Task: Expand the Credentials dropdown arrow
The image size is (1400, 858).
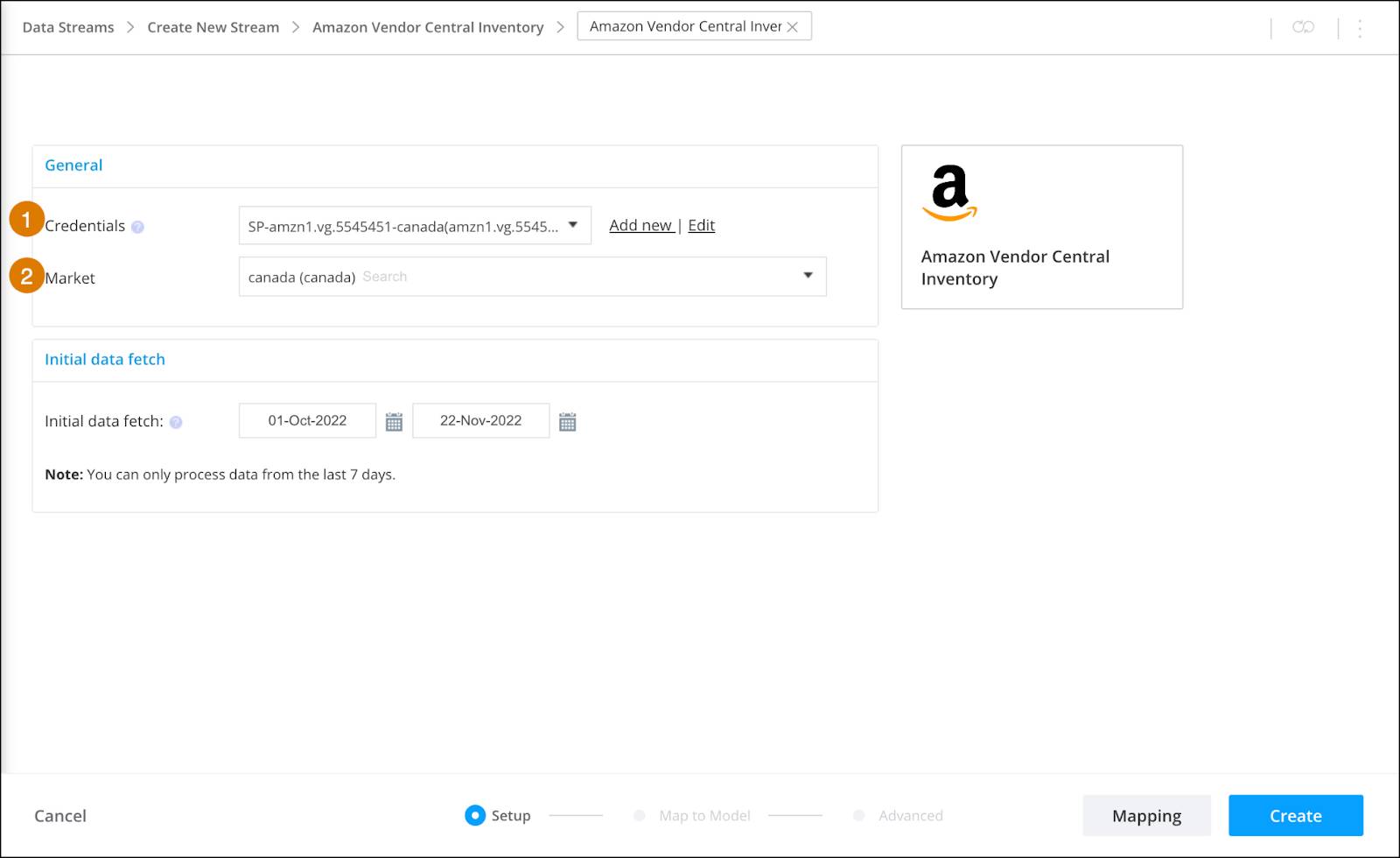Action: point(573,225)
